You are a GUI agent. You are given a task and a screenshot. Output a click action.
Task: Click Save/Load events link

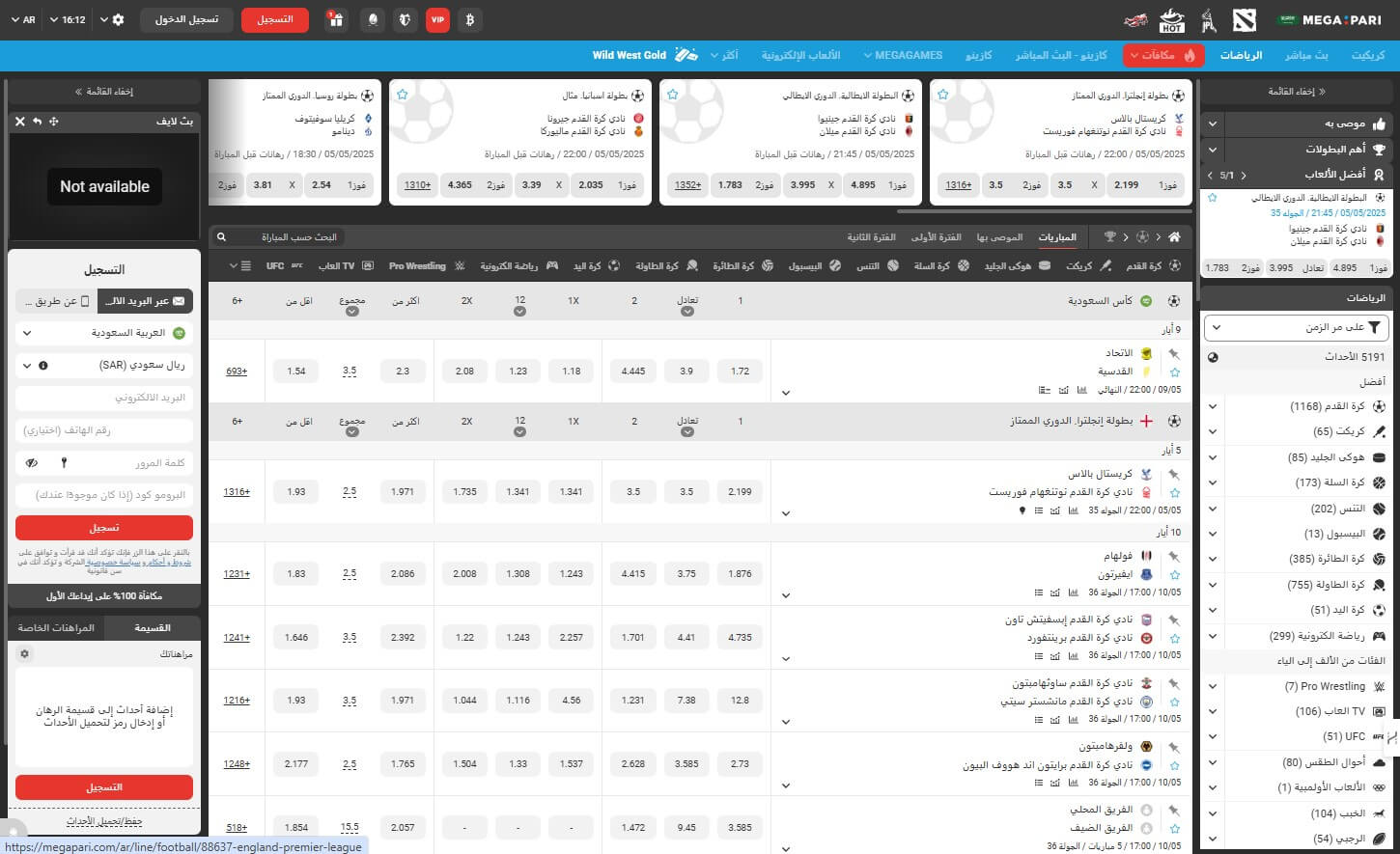point(104,821)
